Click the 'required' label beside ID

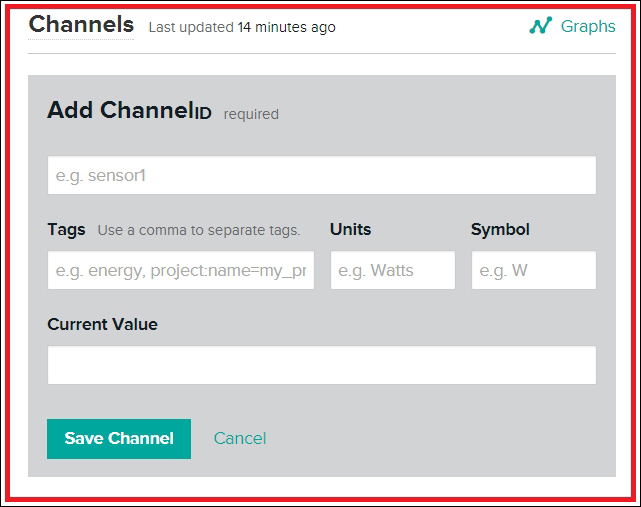click(x=251, y=114)
